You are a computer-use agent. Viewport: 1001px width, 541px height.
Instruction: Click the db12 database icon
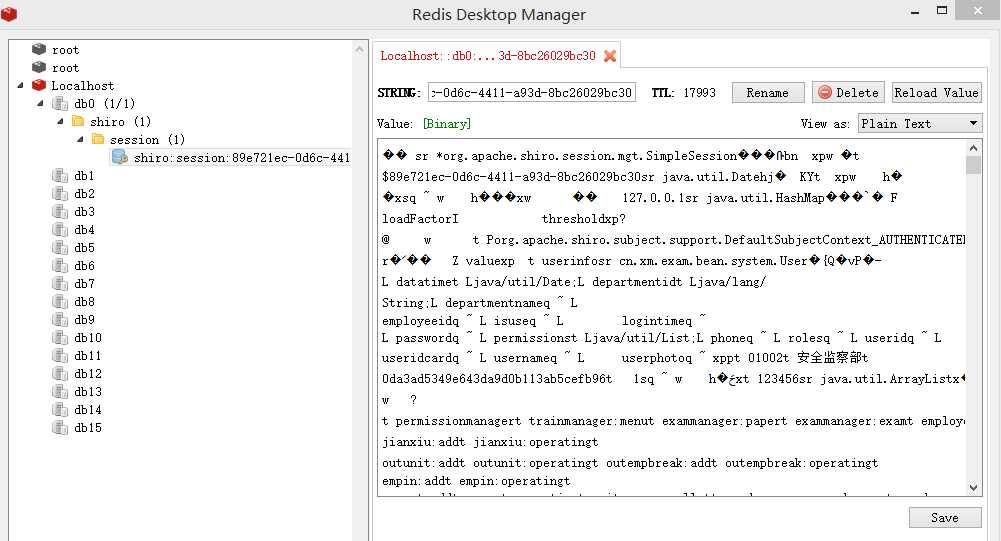point(60,374)
